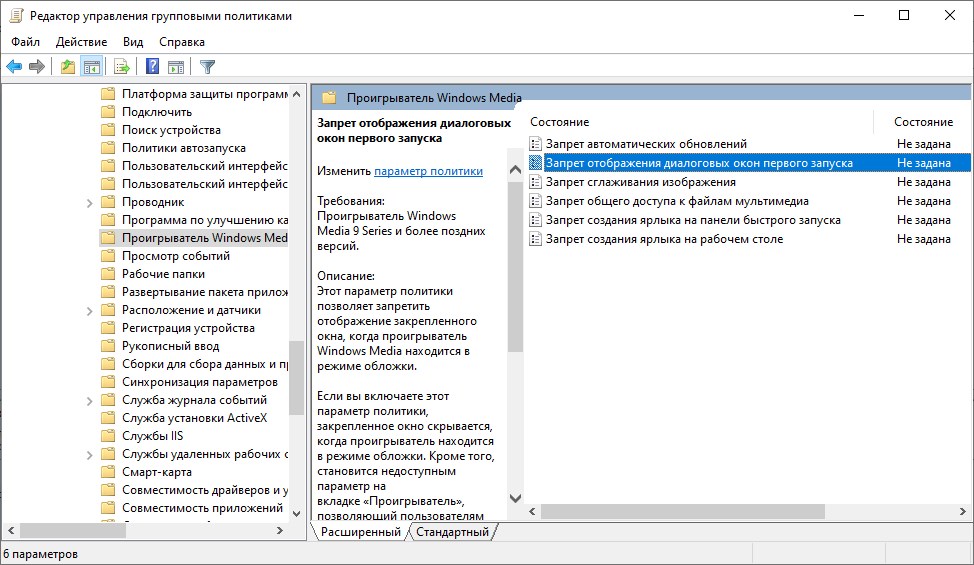Toggle show/hide console tree button
Image resolution: width=974 pixels, height=565 pixels.
pyautogui.click(x=92, y=67)
